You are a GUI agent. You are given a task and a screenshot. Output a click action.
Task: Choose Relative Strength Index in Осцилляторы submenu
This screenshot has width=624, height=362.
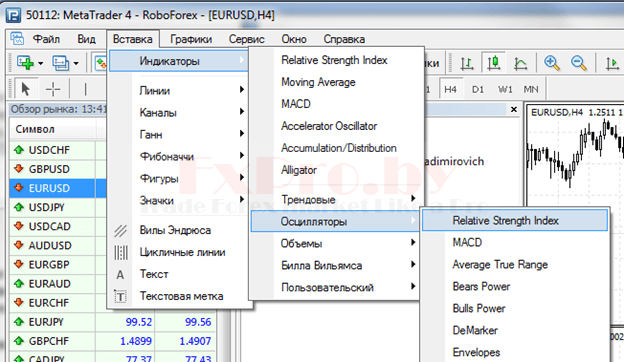(x=515, y=220)
